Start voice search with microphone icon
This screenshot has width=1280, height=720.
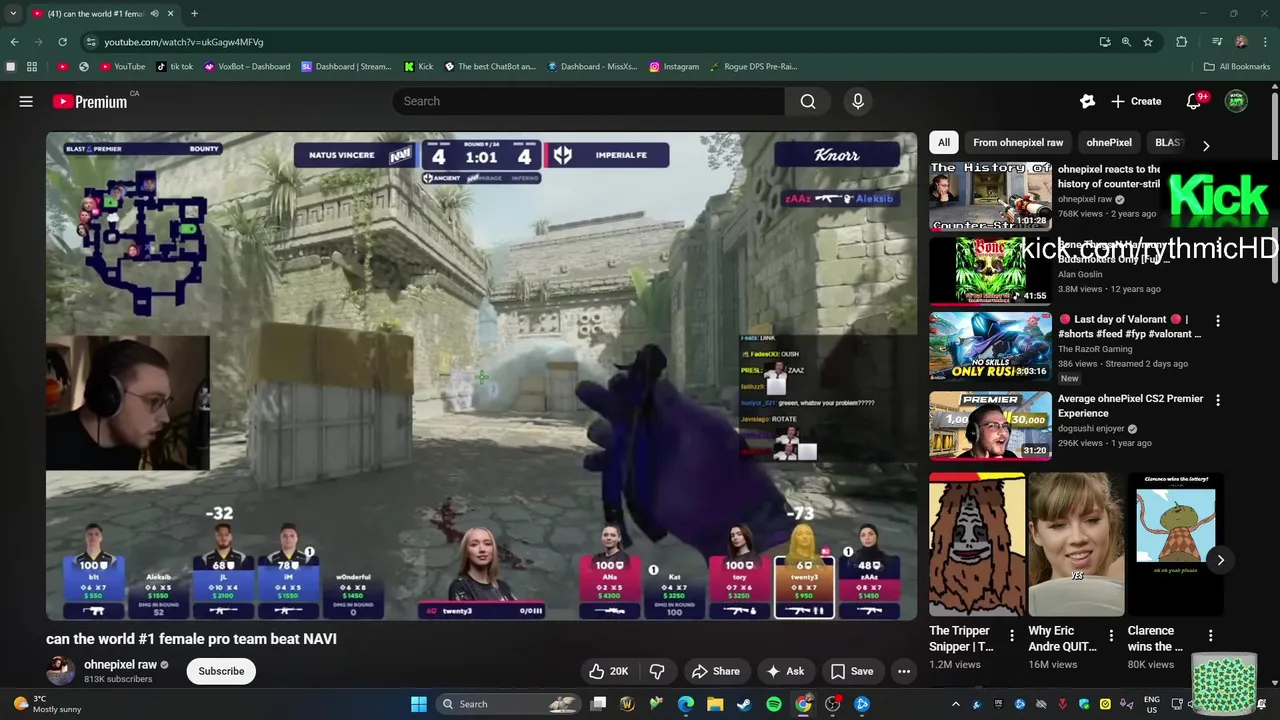click(x=857, y=101)
